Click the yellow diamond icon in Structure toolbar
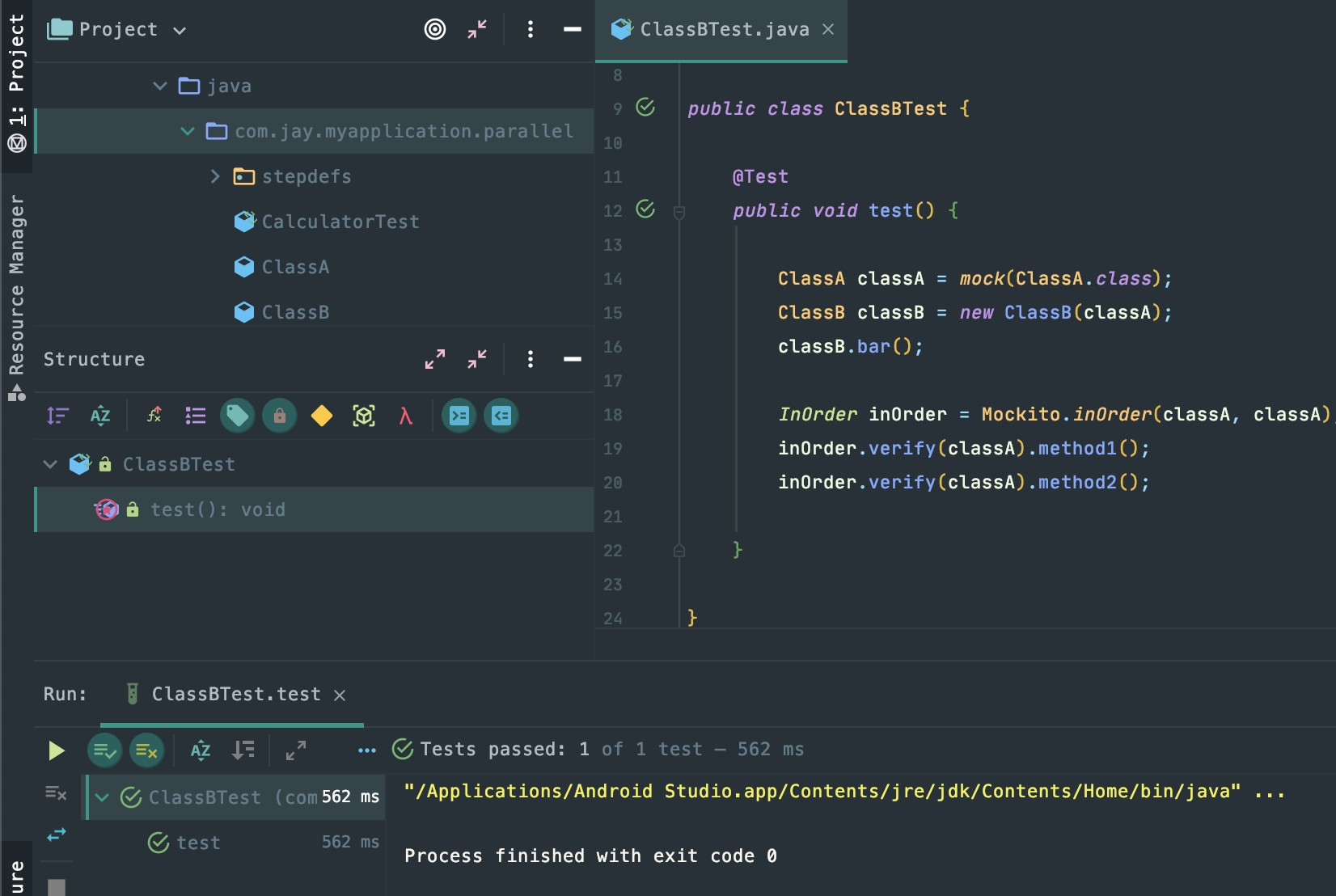1336x896 pixels. 321,416
